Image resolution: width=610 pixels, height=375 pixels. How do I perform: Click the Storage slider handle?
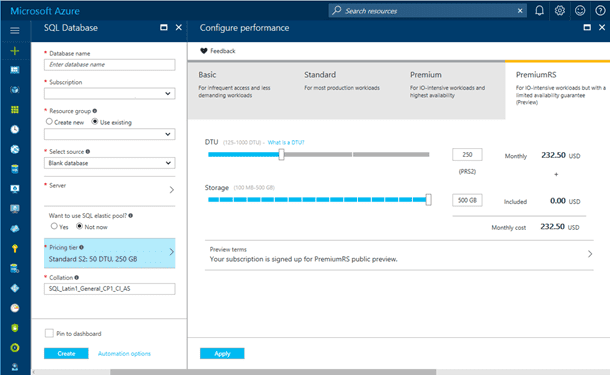point(428,200)
